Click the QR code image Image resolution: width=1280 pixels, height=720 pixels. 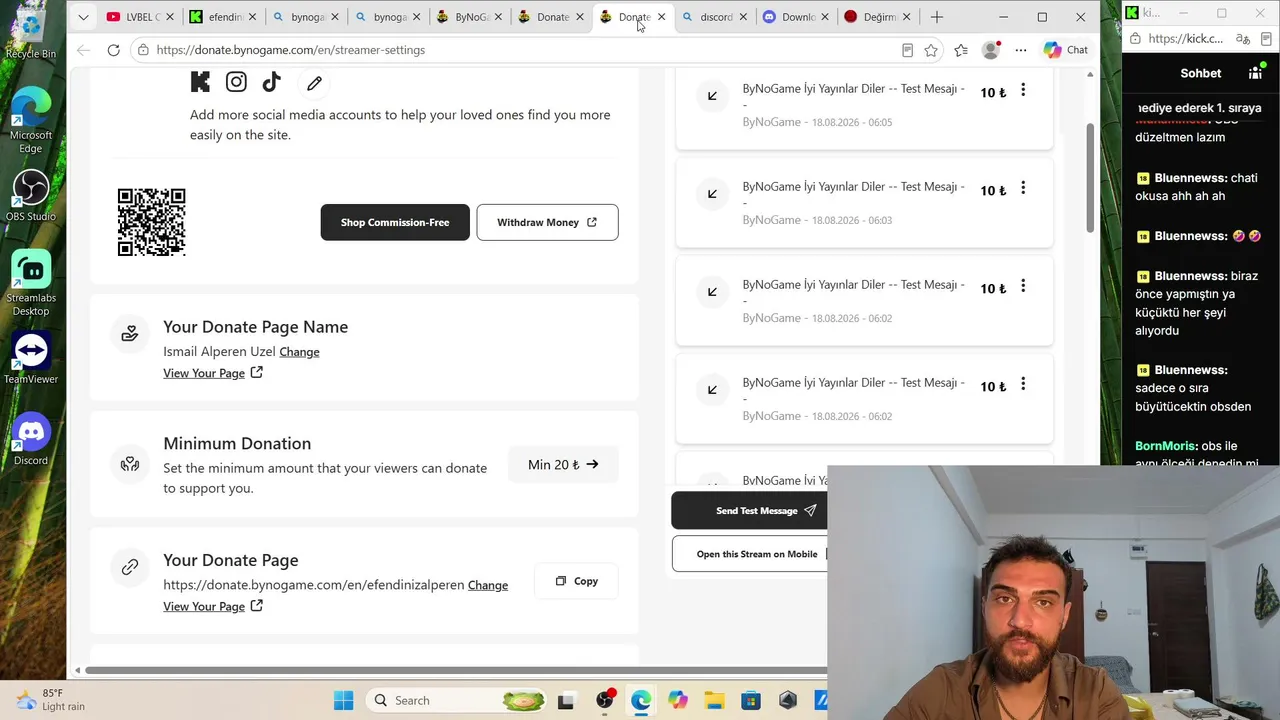point(152,222)
